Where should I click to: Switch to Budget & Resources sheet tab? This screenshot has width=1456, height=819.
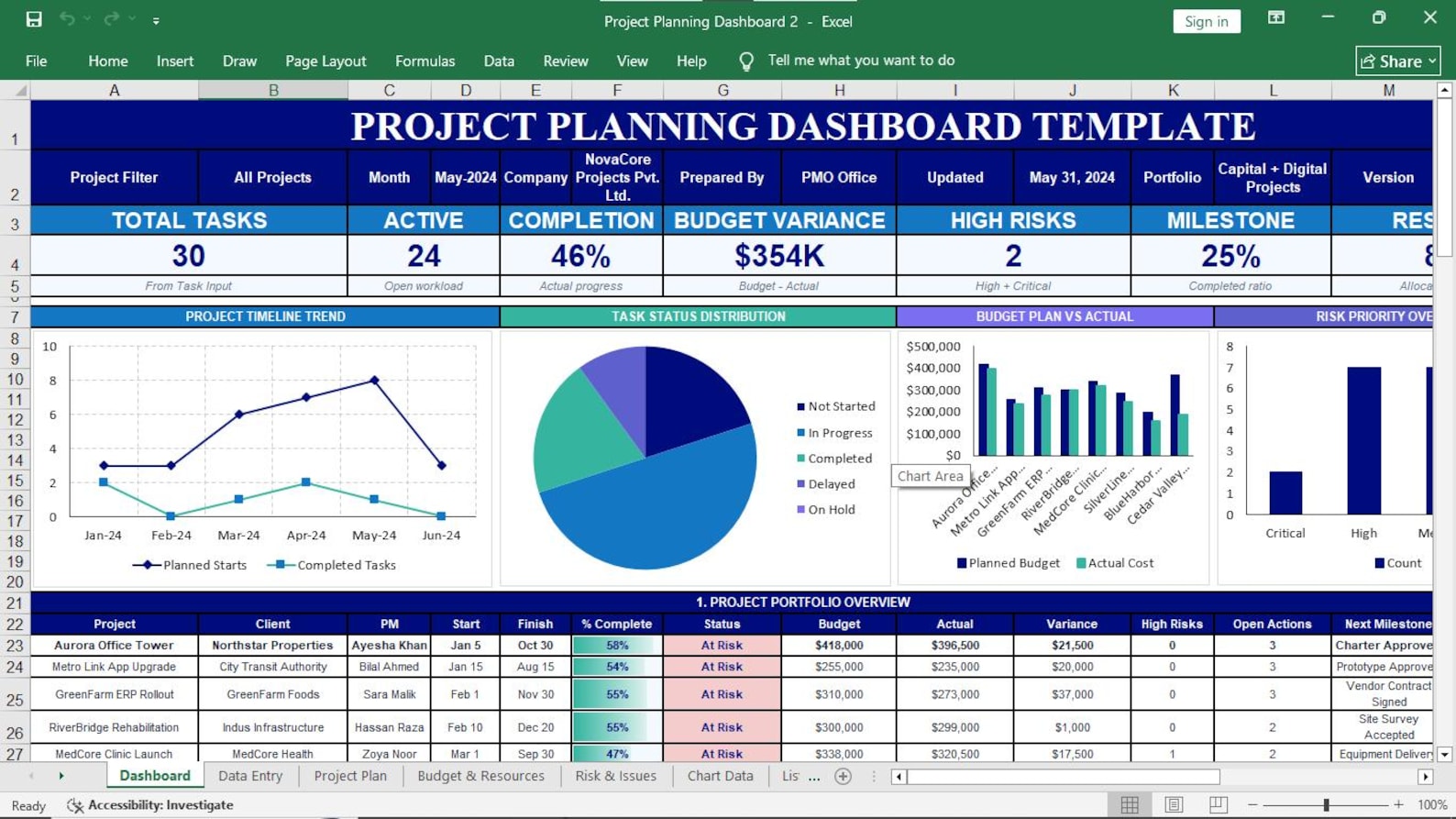pos(480,776)
